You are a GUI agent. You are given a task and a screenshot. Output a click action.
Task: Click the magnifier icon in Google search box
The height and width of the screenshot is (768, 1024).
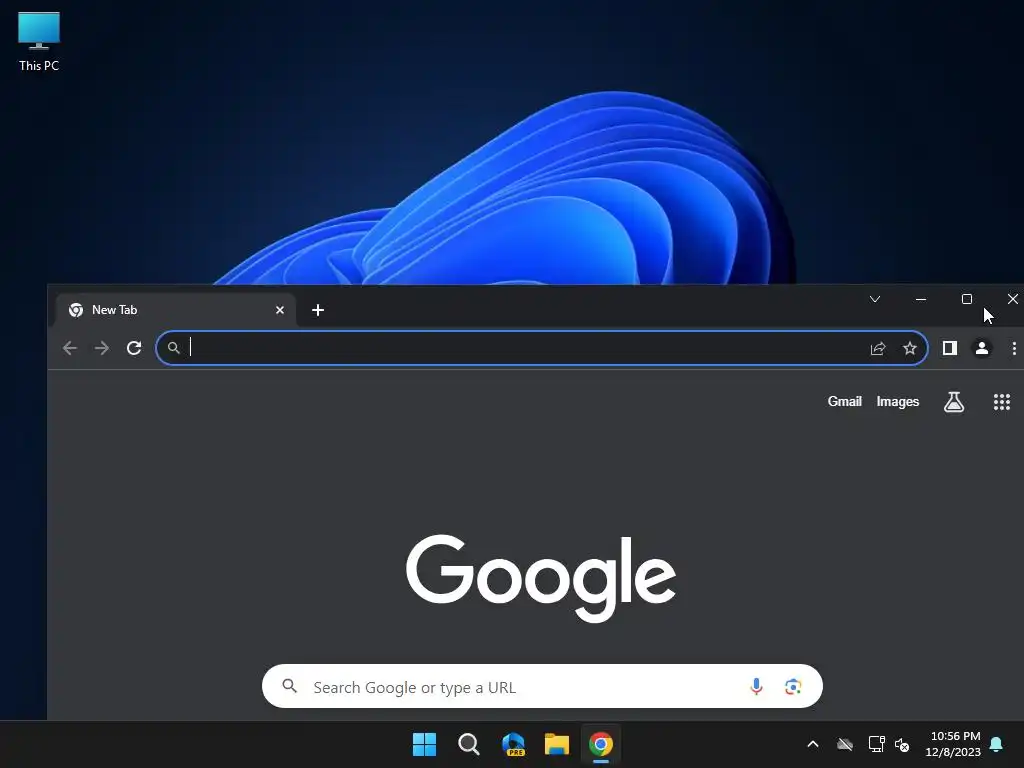[289, 686]
